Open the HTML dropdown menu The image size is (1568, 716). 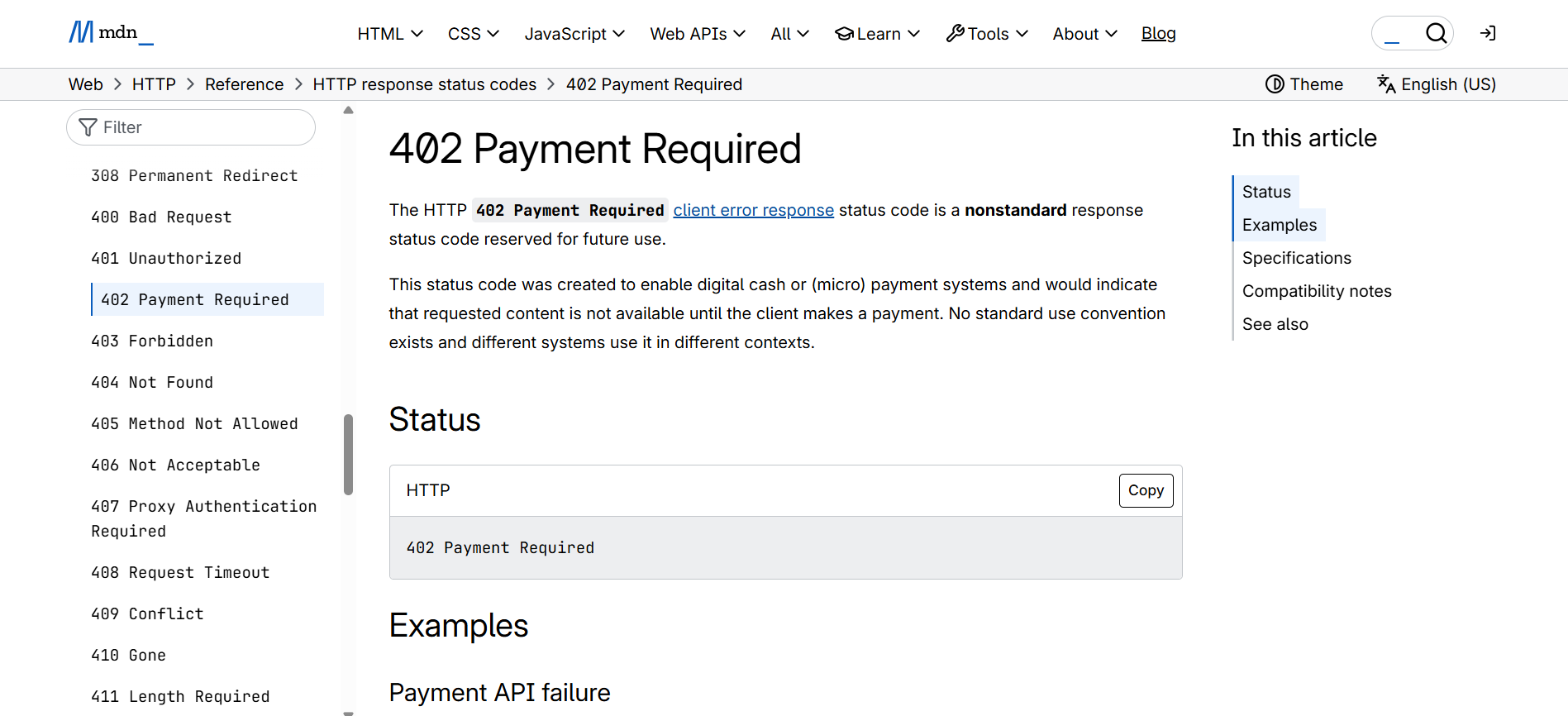pos(390,34)
